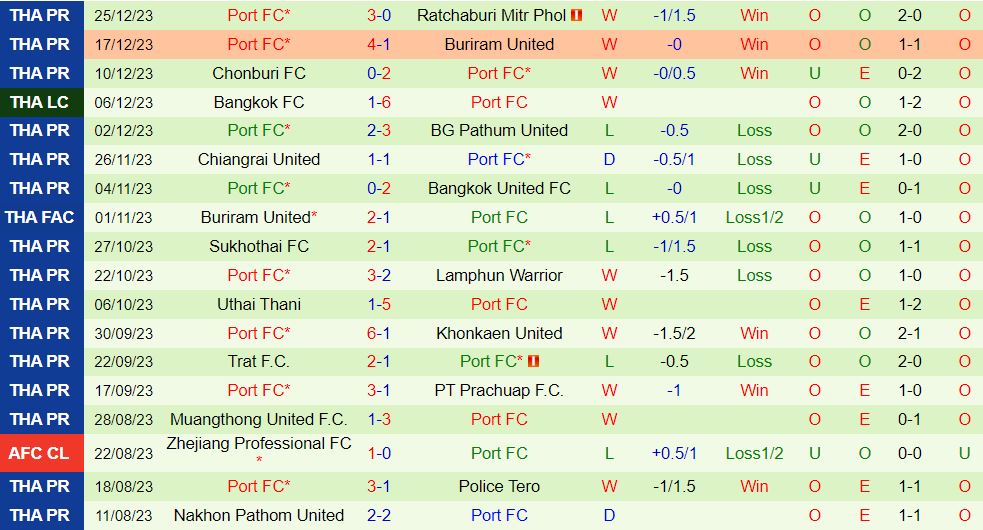Open Uthai Thani team link
This screenshot has height=530, width=983.
(259, 304)
